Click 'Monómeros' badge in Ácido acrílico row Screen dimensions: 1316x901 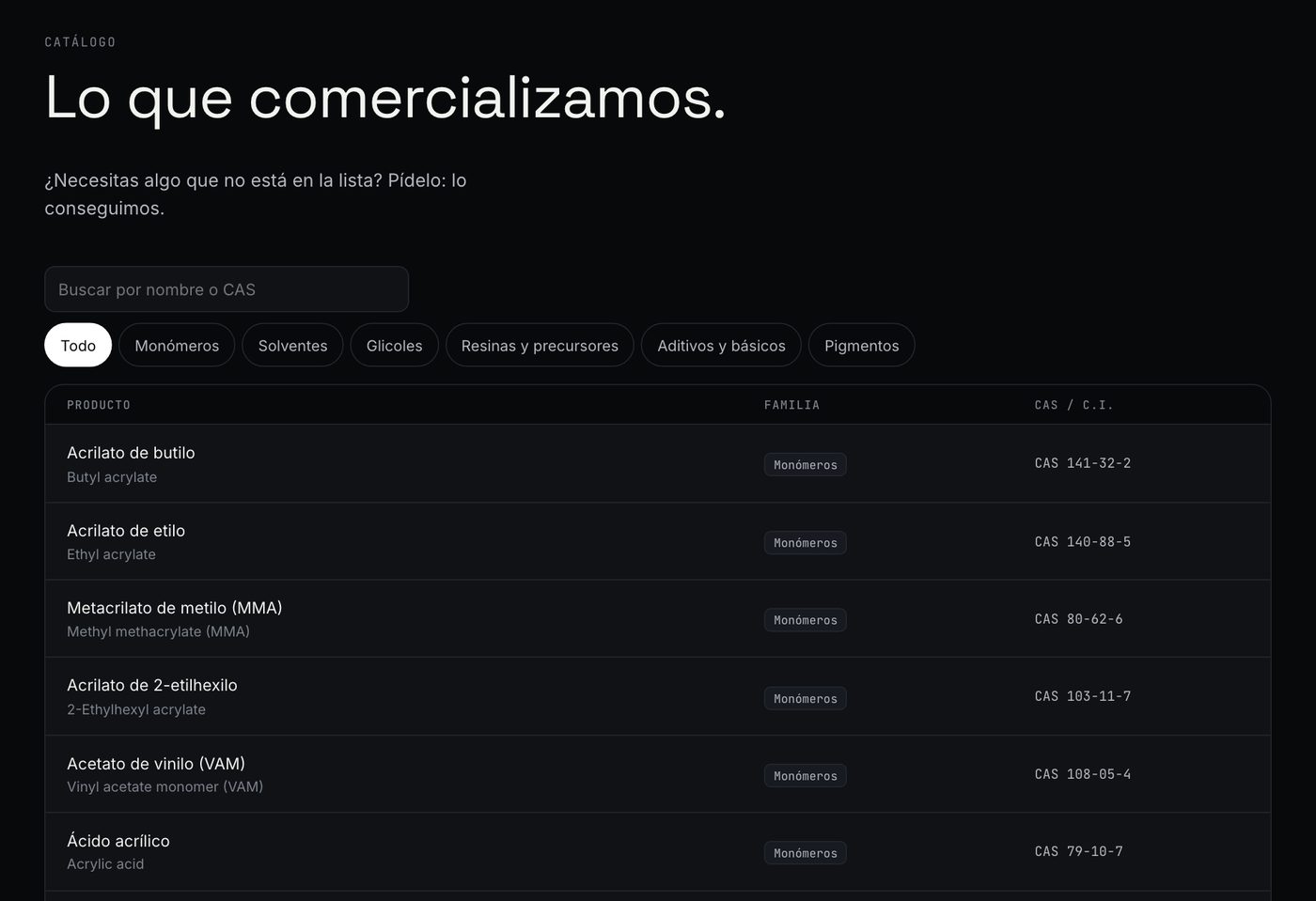pyautogui.click(x=806, y=853)
